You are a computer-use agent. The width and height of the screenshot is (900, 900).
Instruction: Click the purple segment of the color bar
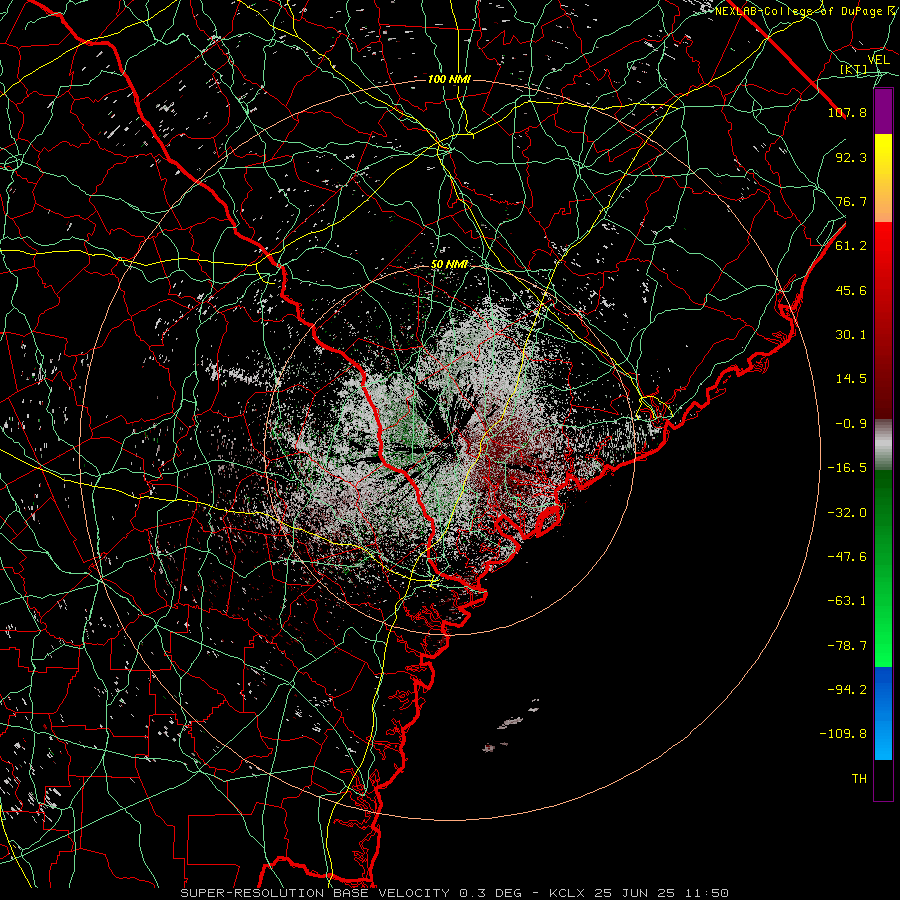(883, 111)
